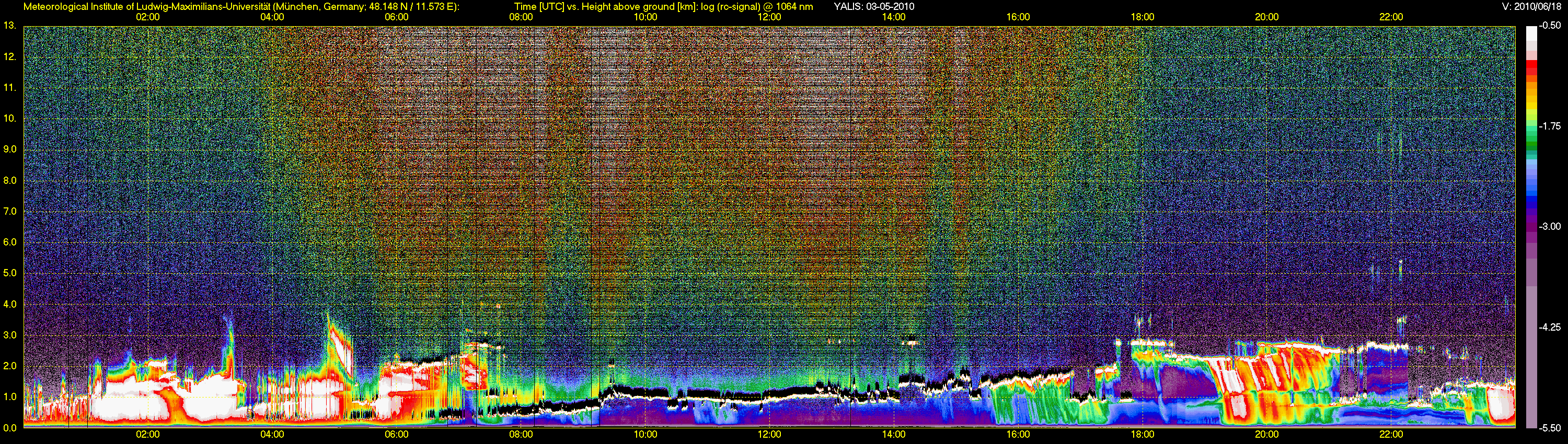Click the '16:00' label on the top time axis
Screen dimensions: 1568x444
pos(1018,17)
